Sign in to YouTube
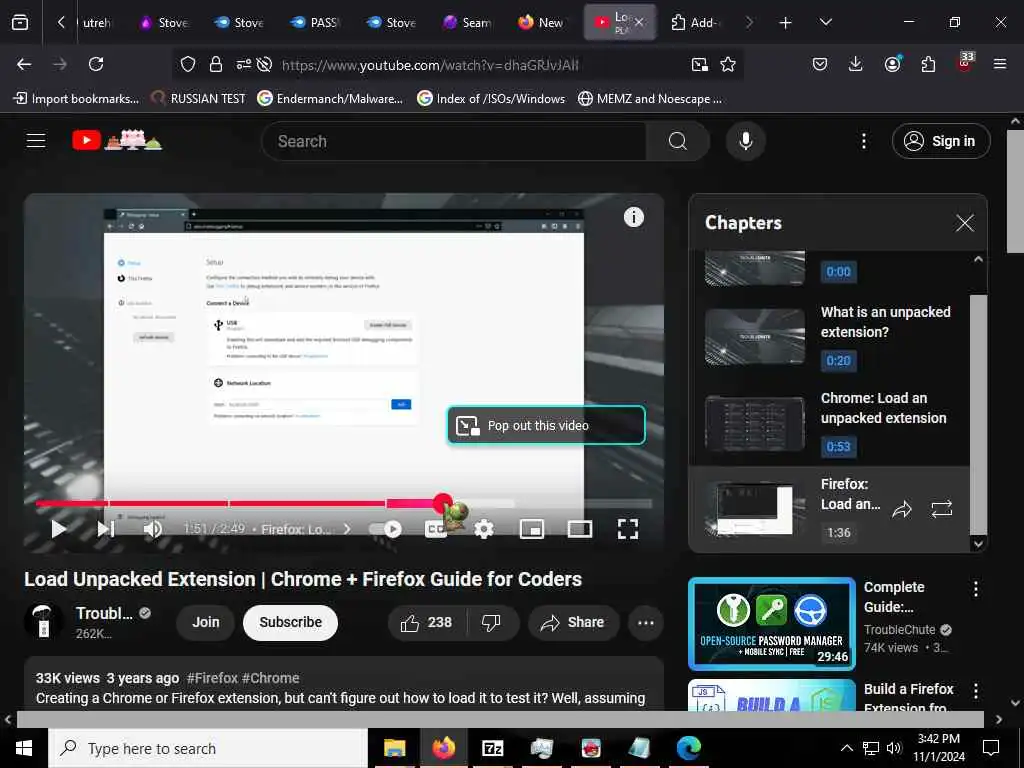The image size is (1024, 768). click(x=941, y=141)
